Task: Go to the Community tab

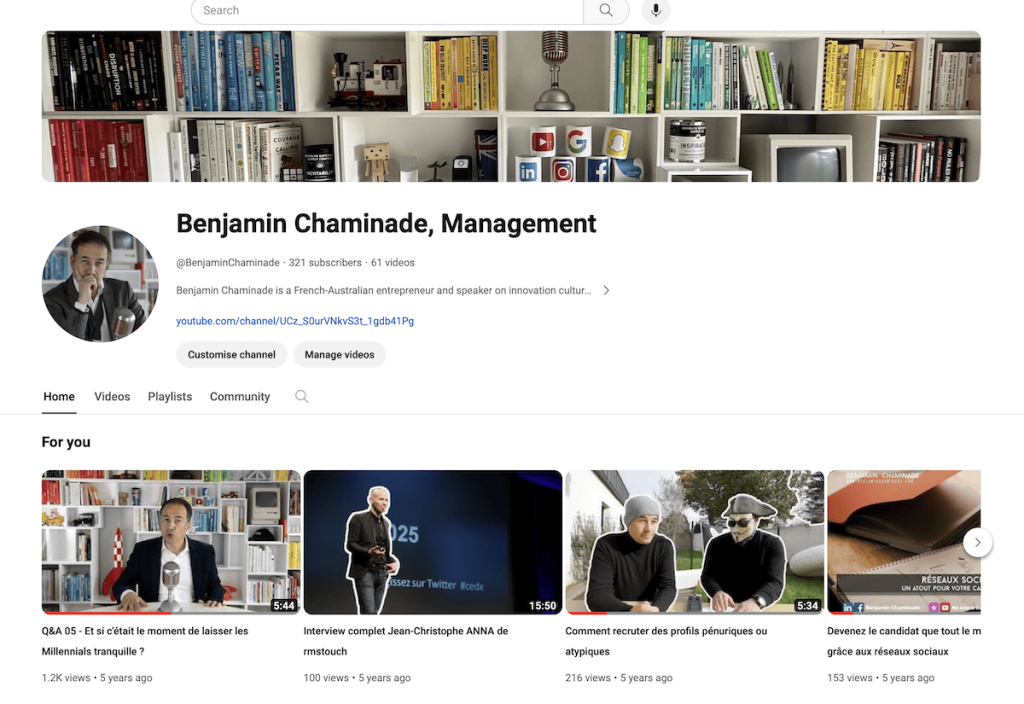Action: 240,396
